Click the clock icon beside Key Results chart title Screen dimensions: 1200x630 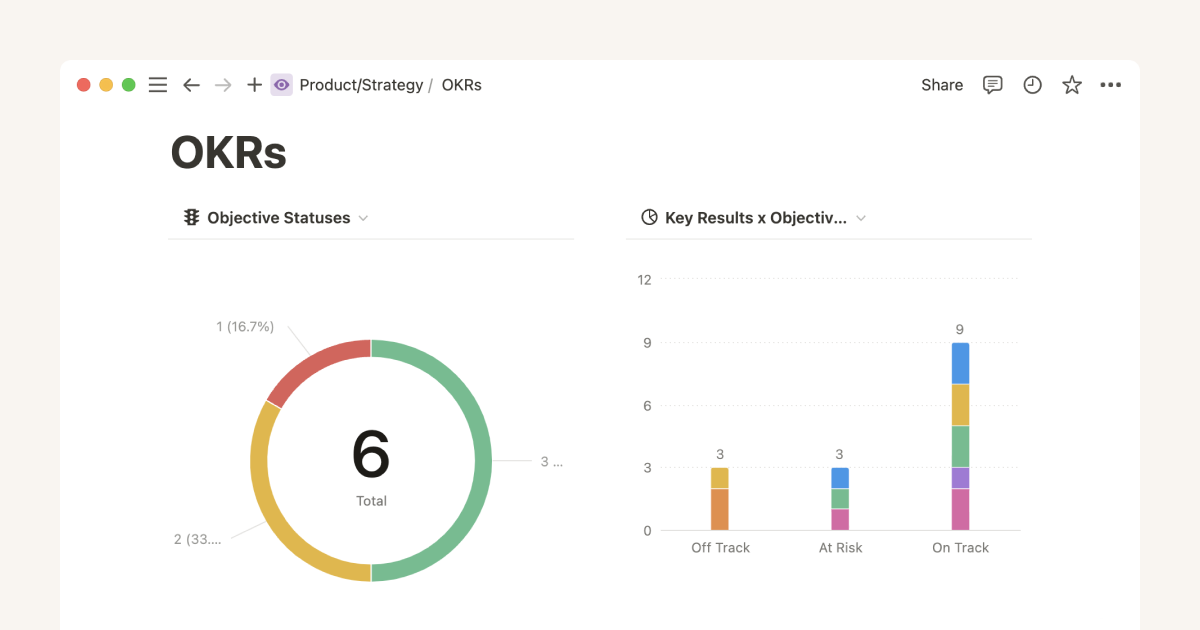649,217
